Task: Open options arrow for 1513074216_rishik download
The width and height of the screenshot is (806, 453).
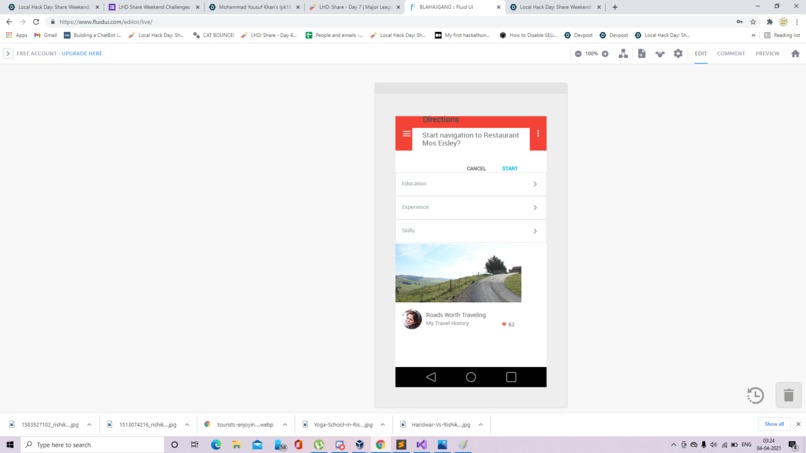Action: coord(187,425)
